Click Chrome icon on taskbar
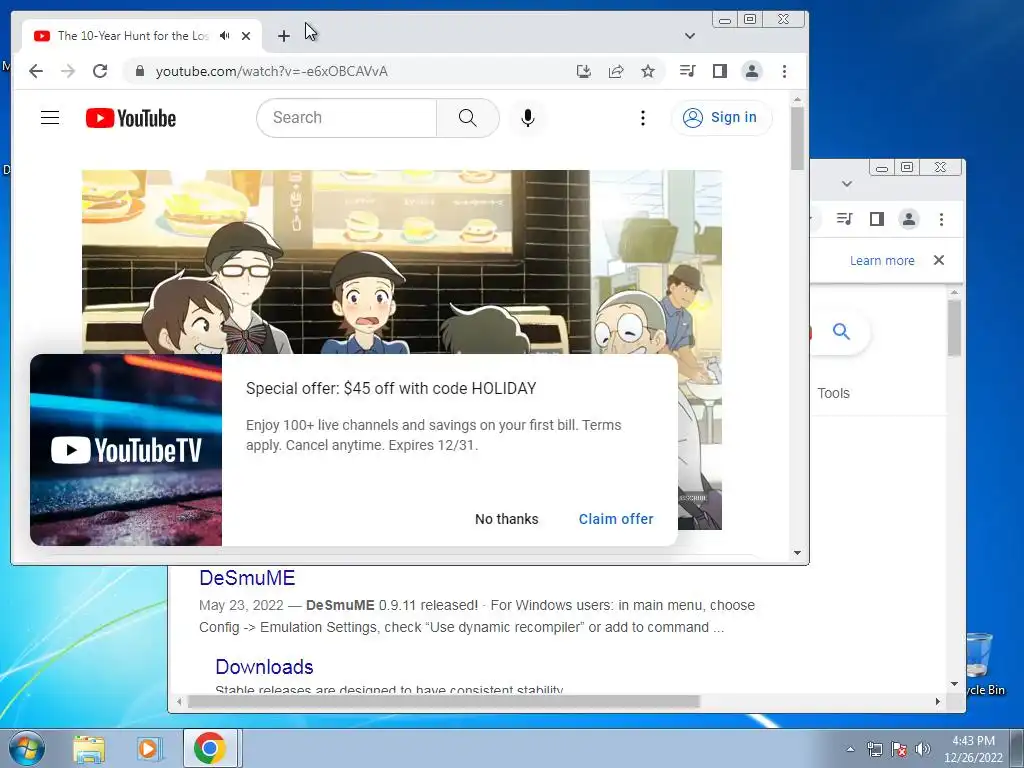 (x=210, y=748)
